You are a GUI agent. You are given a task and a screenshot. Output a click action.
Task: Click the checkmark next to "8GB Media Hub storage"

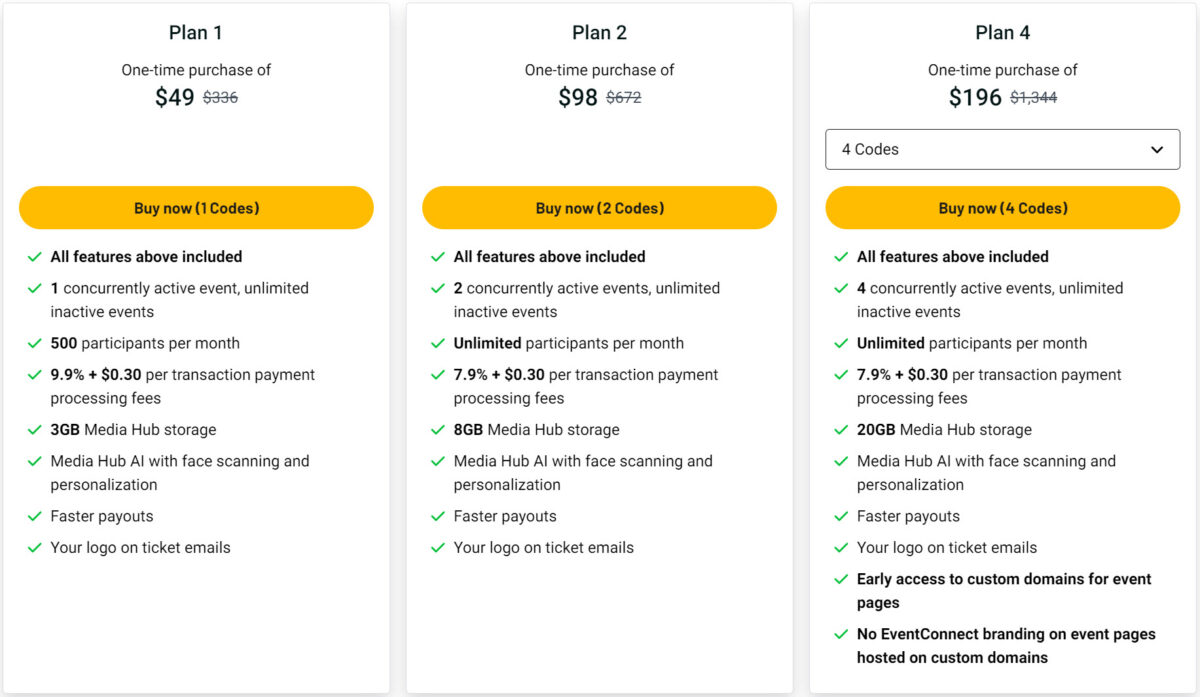pos(437,429)
